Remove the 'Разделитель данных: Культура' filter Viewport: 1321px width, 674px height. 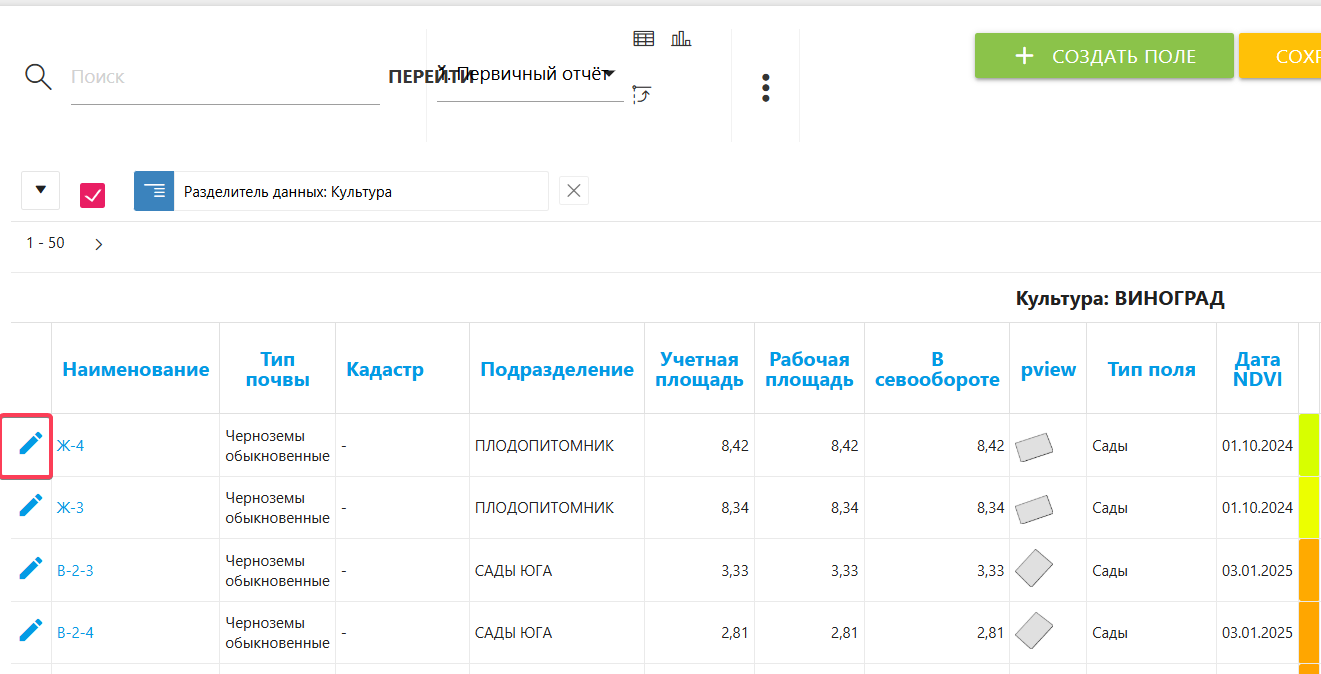pos(574,191)
